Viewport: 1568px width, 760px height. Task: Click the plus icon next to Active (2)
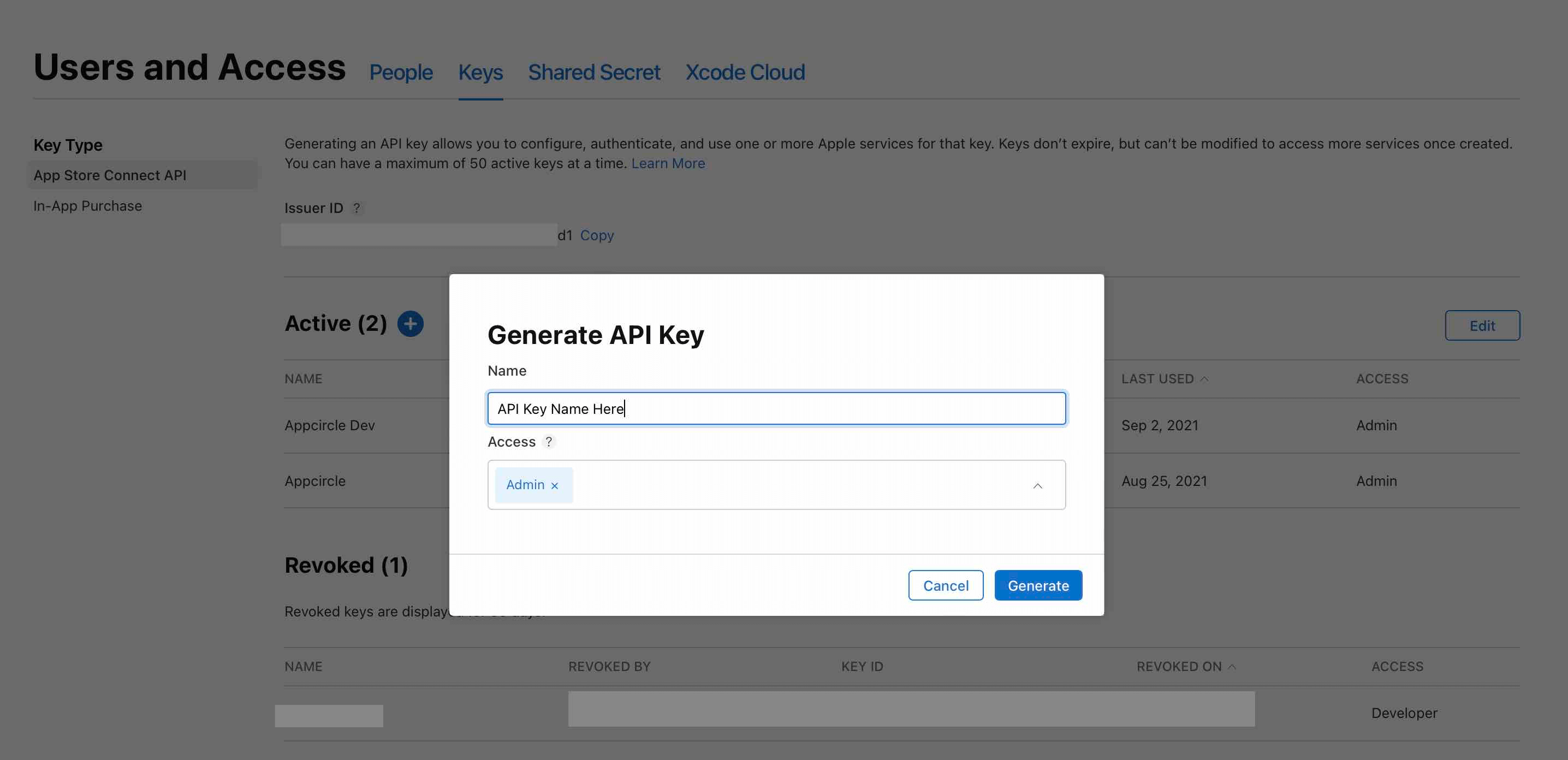(x=410, y=324)
